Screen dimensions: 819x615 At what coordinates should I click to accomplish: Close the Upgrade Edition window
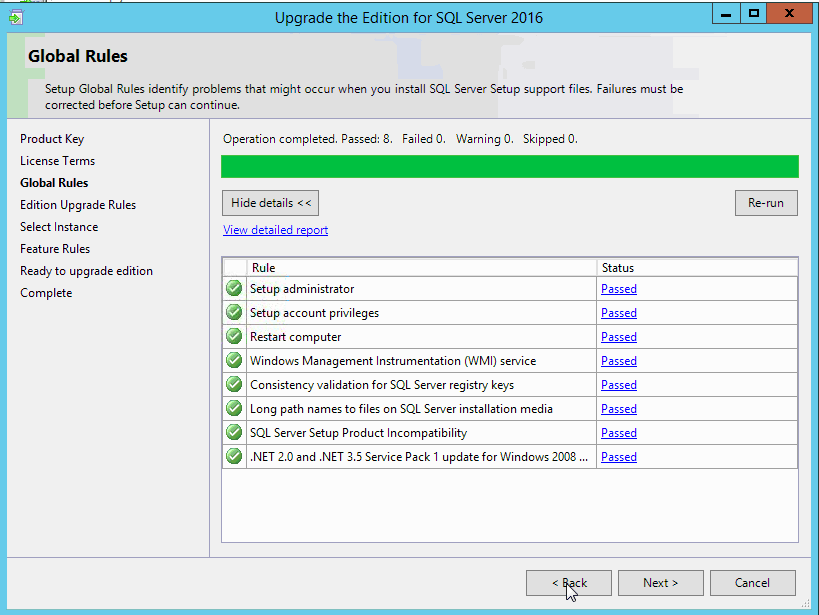[x=789, y=14]
